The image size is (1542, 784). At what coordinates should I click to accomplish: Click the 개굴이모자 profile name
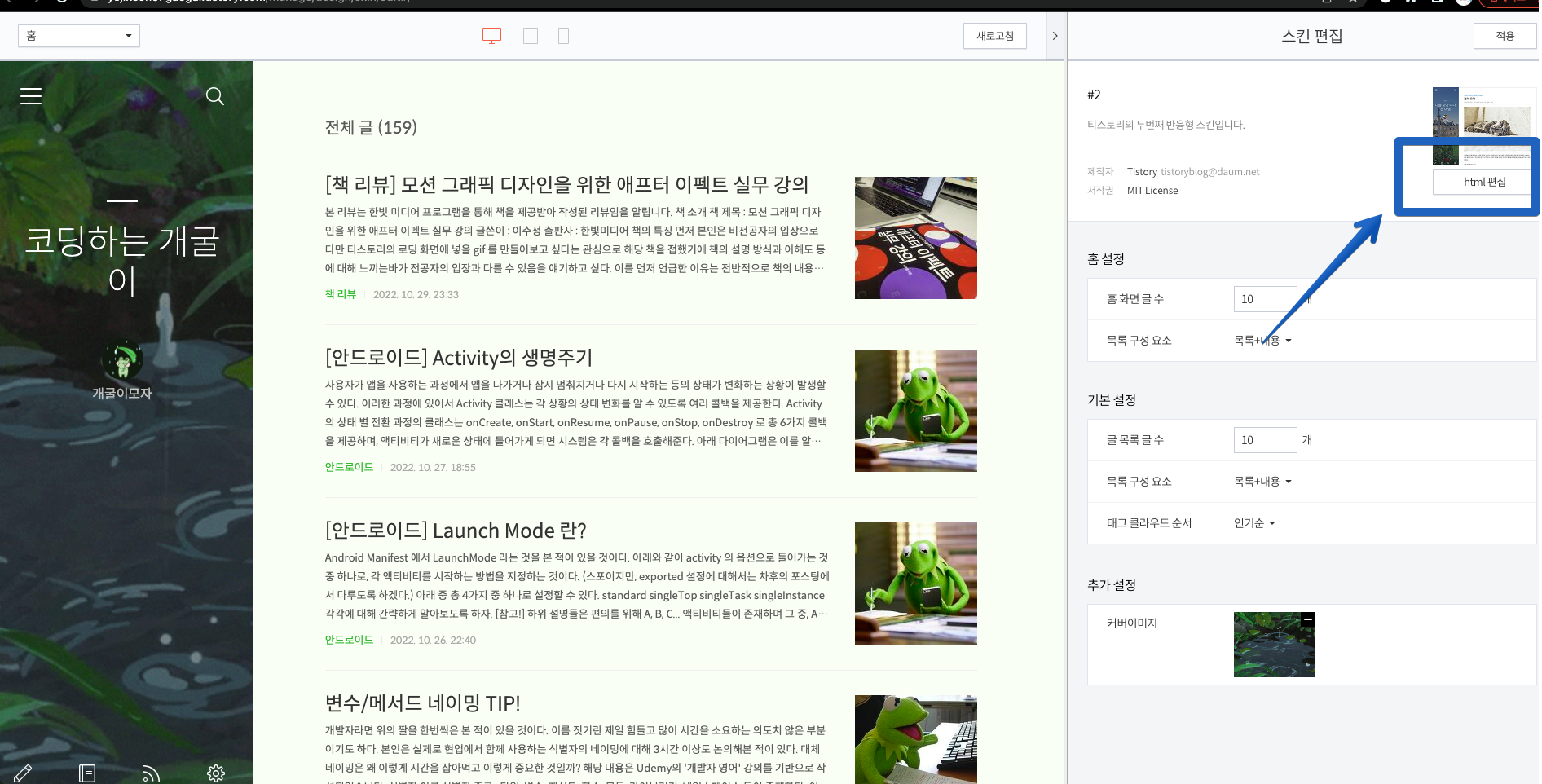point(122,394)
